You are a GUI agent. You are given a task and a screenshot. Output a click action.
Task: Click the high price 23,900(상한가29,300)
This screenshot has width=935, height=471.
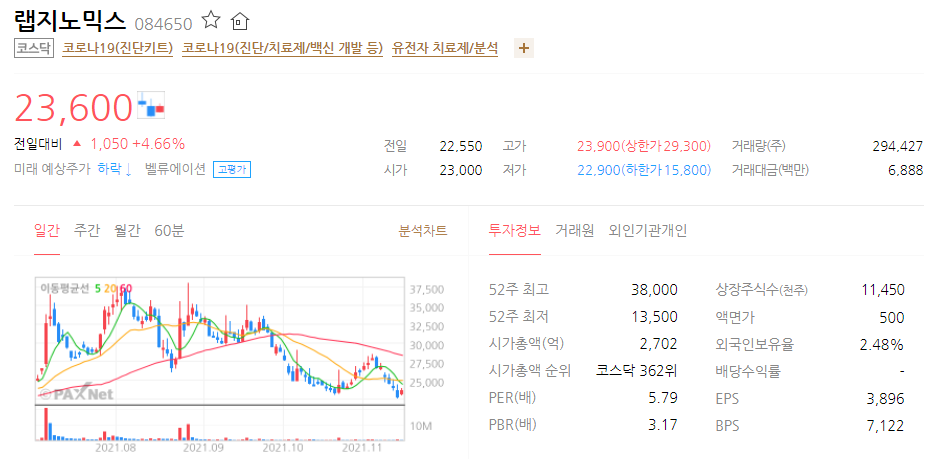(644, 146)
